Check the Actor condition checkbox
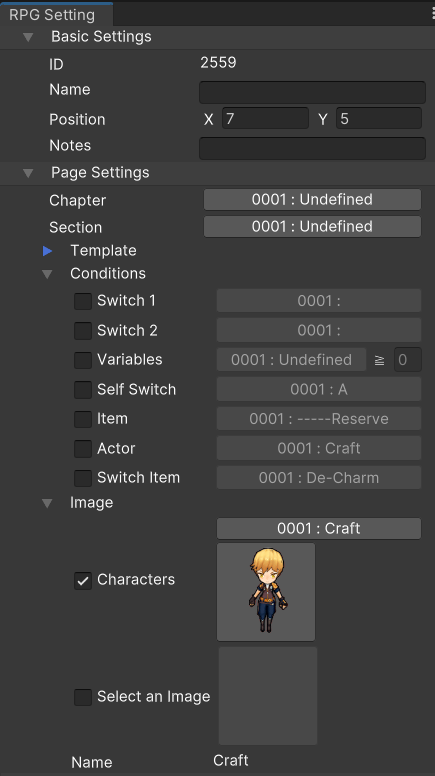 83,448
